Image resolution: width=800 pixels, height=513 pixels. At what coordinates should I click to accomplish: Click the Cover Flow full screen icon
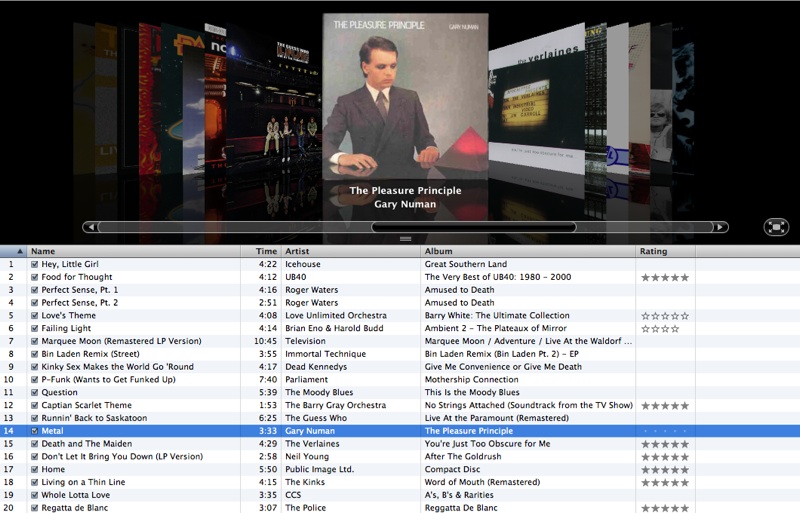pos(776,227)
